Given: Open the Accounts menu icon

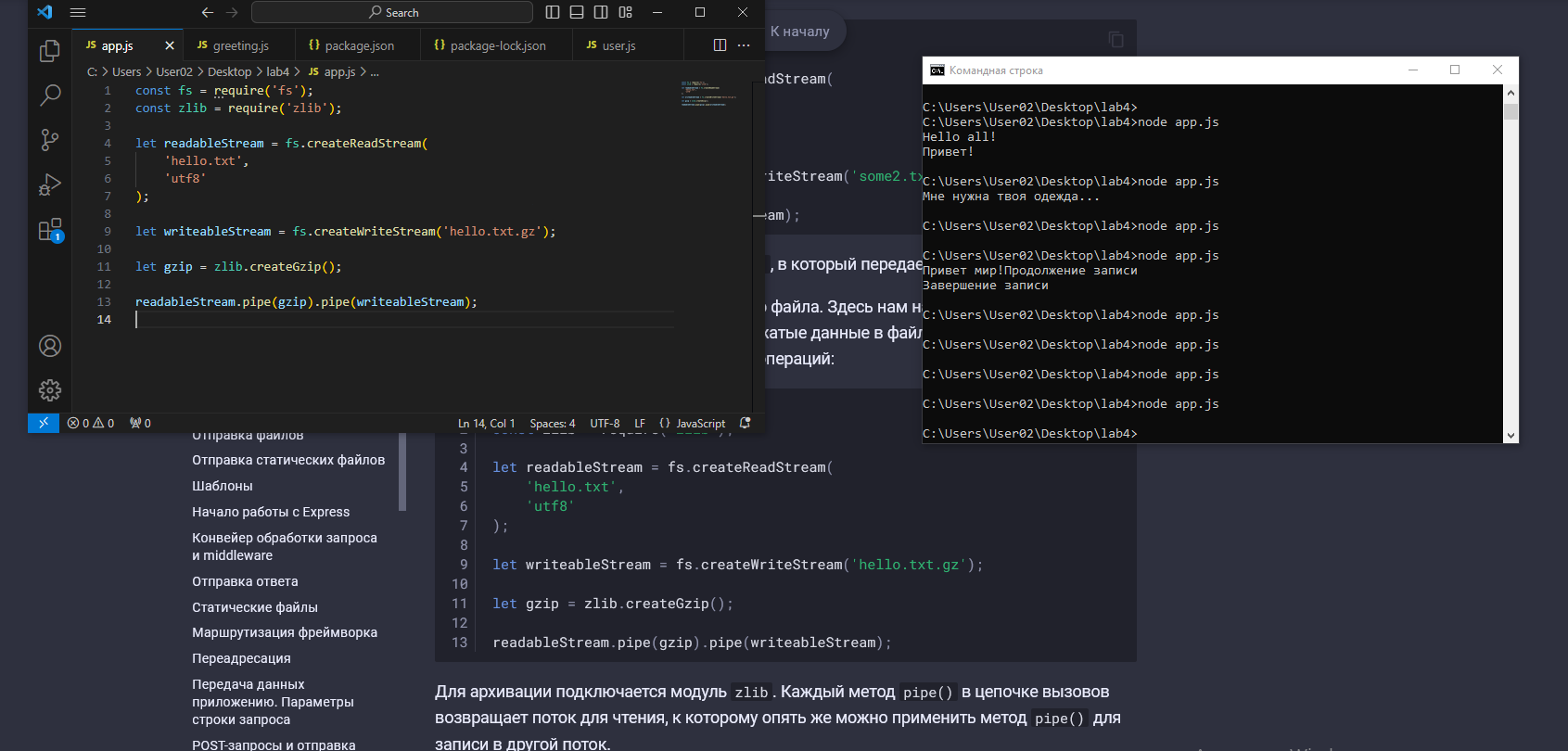Looking at the screenshot, I should 50,346.
